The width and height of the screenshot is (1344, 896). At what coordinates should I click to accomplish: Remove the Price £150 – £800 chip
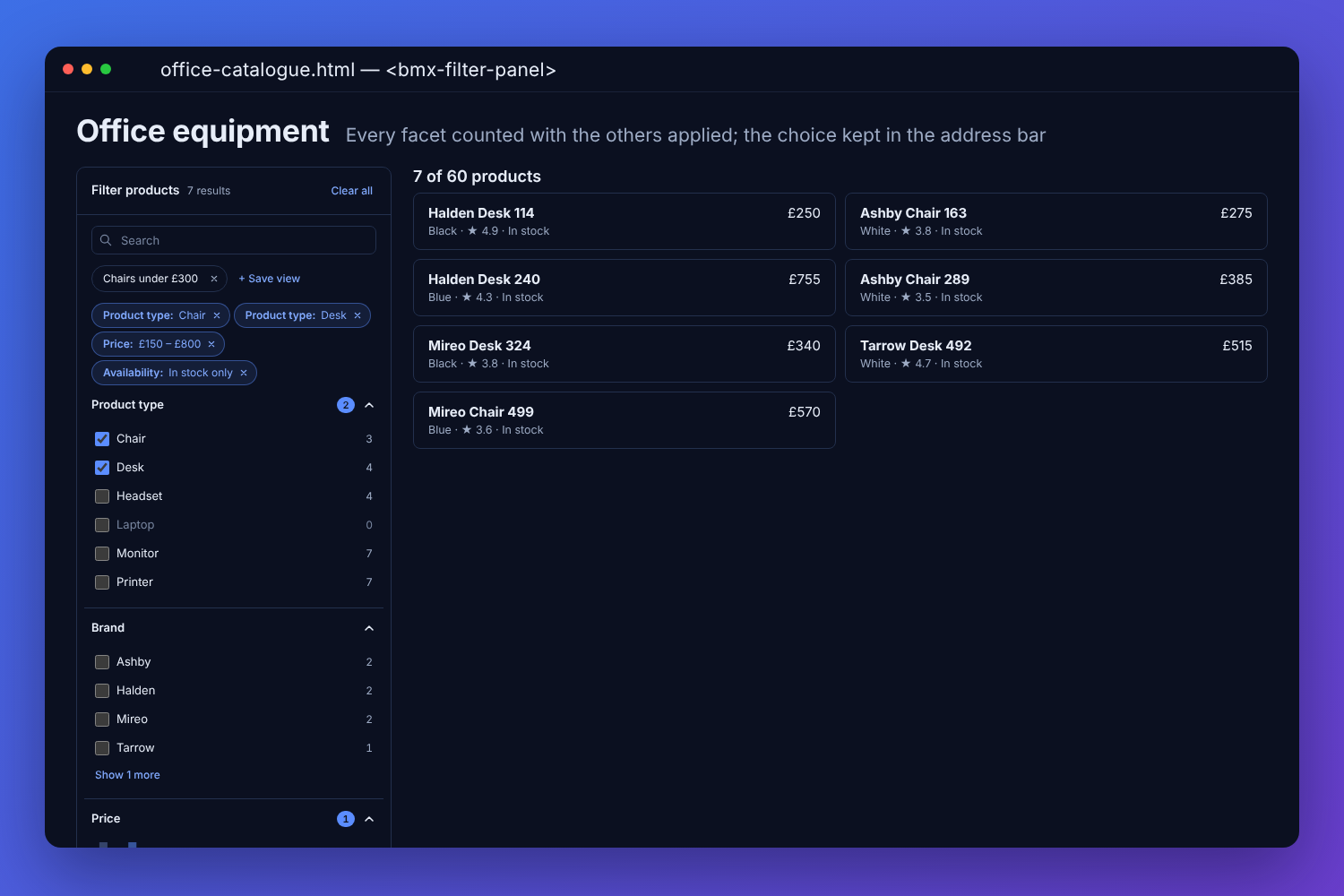pyautogui.click(x=211, y=344)
